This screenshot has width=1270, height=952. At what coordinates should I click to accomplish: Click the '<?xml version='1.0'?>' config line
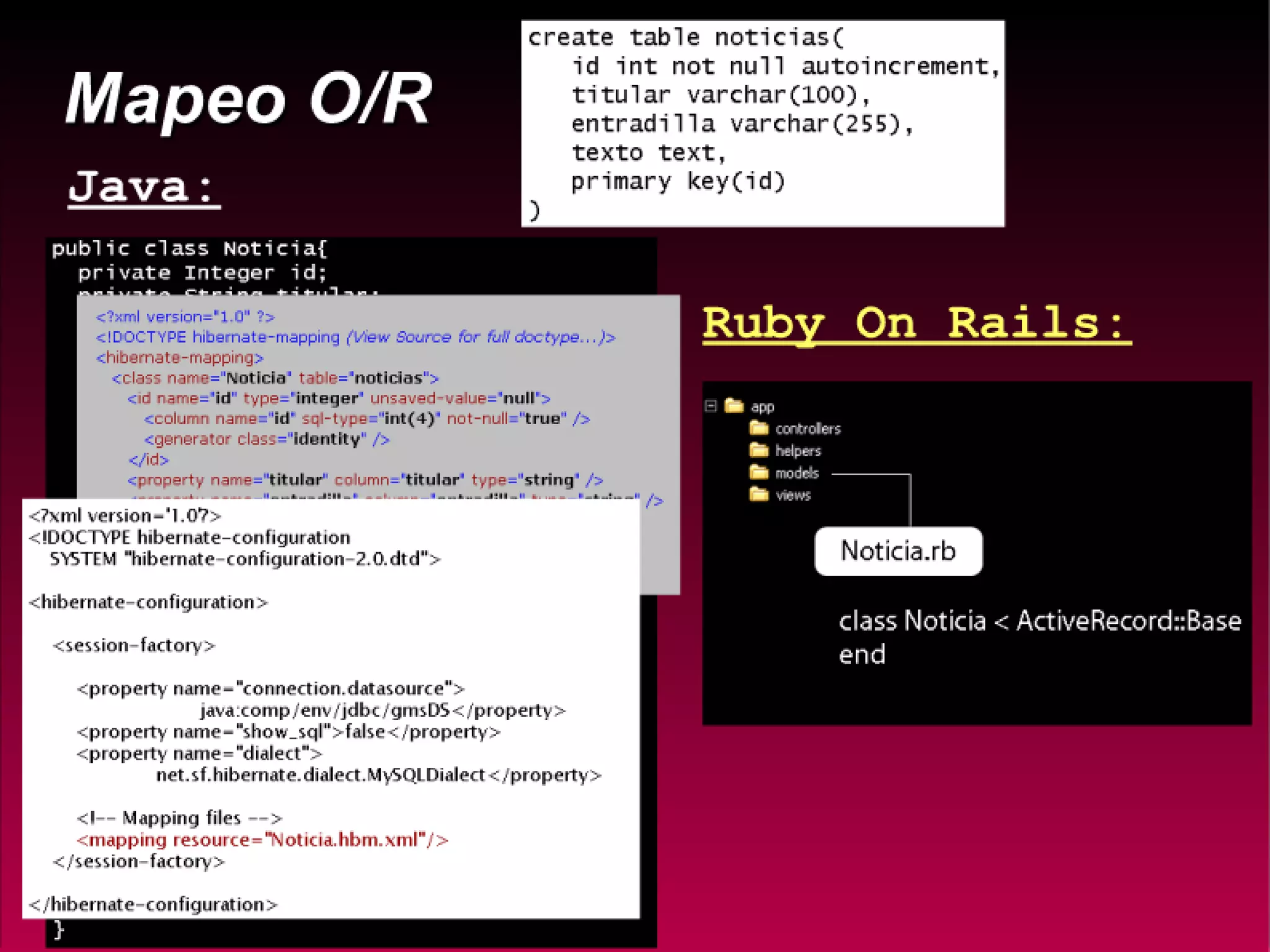pyautogui.click(x=125, y=515)
